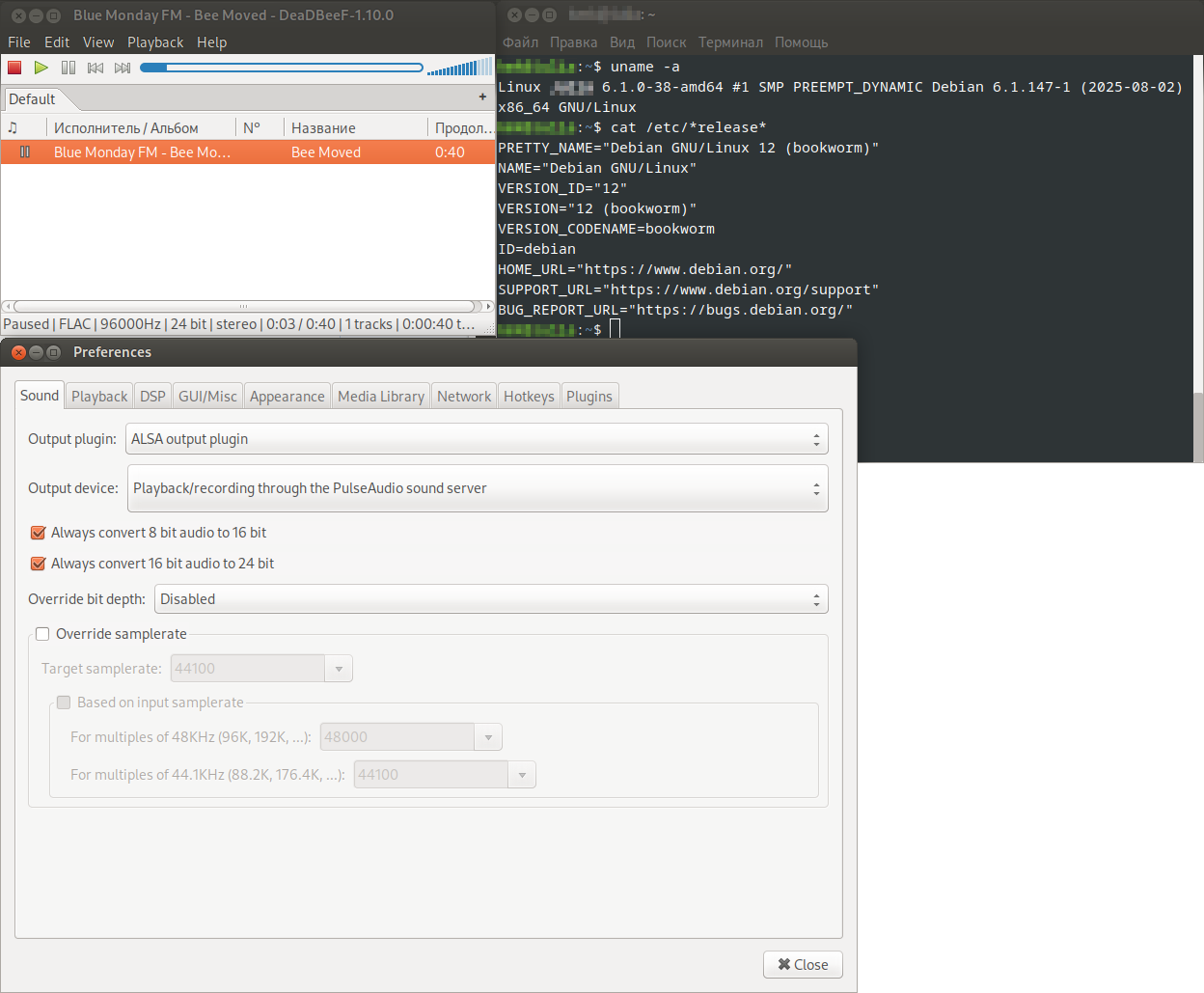Switch to the Plugins tab
The height and width of the screenshot is (993, 1204).
588,397
